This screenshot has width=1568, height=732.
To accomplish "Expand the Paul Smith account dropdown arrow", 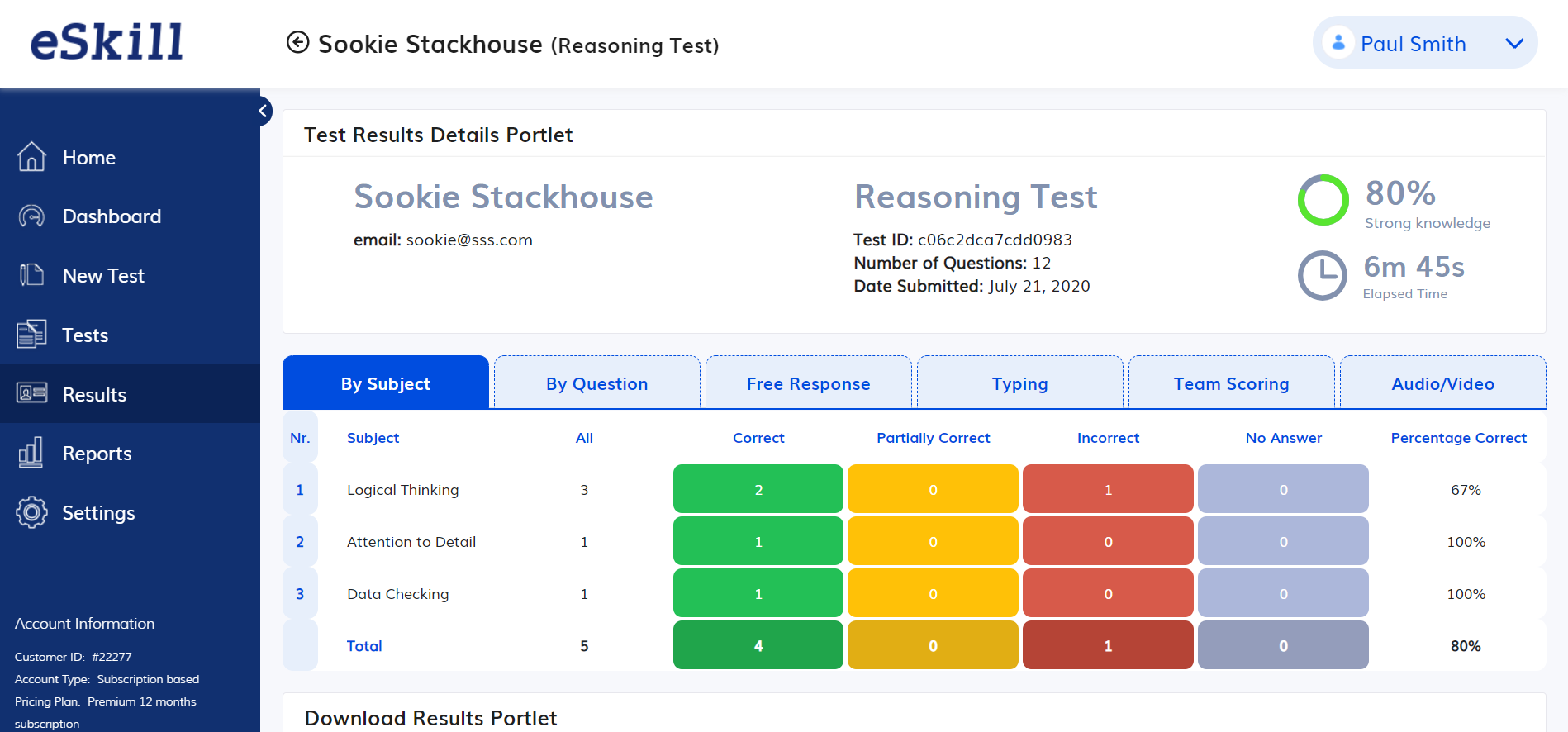I will [1513, 44].
